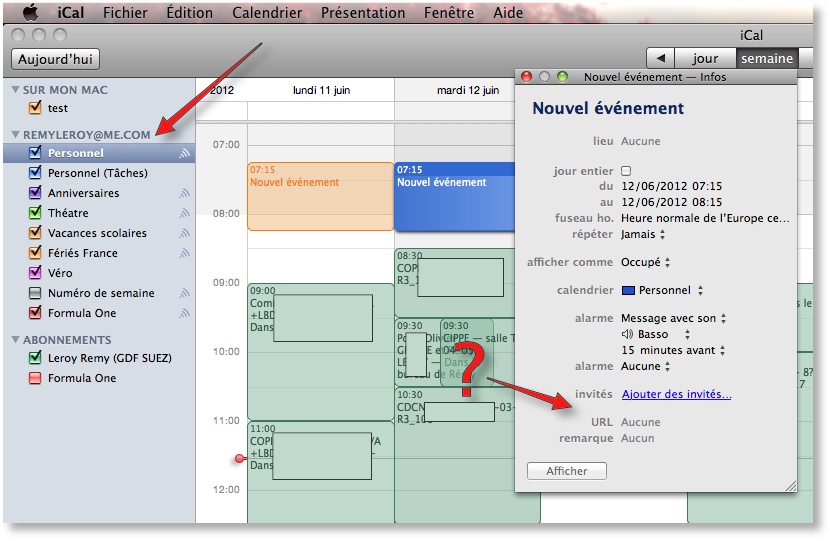The width and height of the screenshot is (830, 541).
Task: Select the blue 07:15 event on mardi
Action: click(455, 196)
